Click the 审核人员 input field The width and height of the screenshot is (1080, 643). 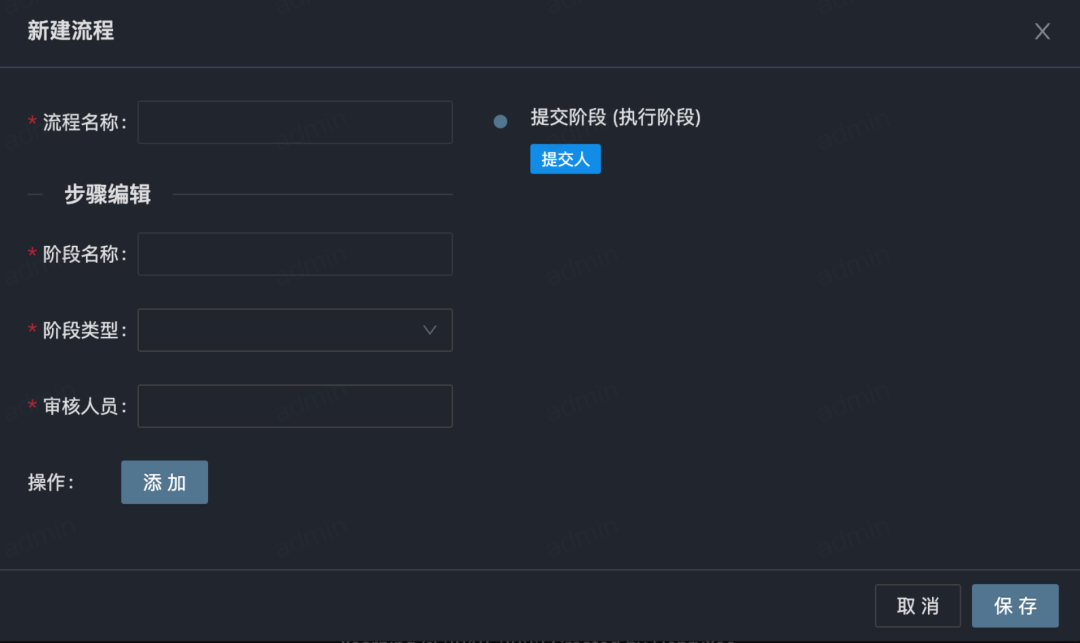(295, 406)
